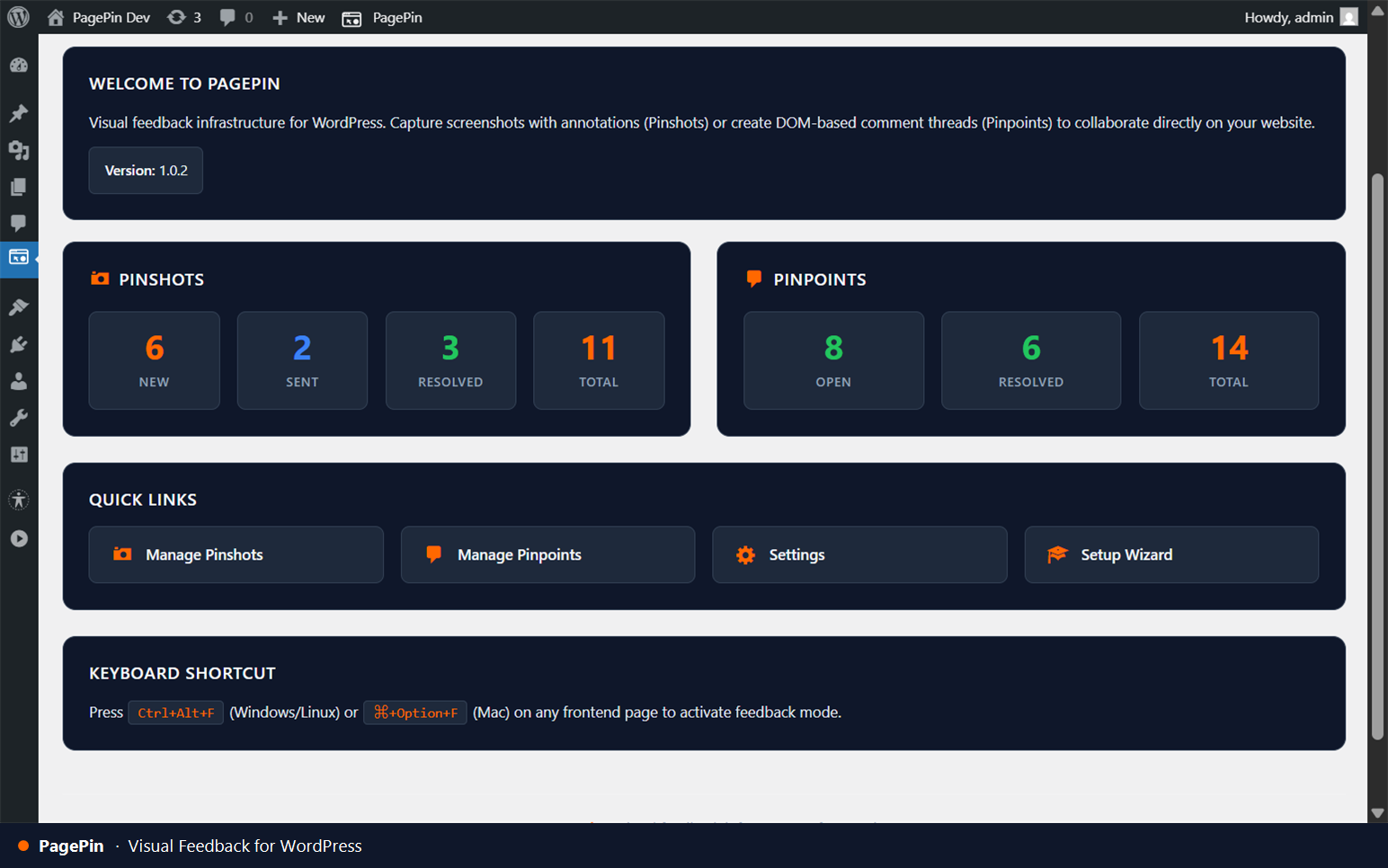
Task: Click the updates icon showing 3 updates
Action: pyautogui.click(x=183, y=17)
